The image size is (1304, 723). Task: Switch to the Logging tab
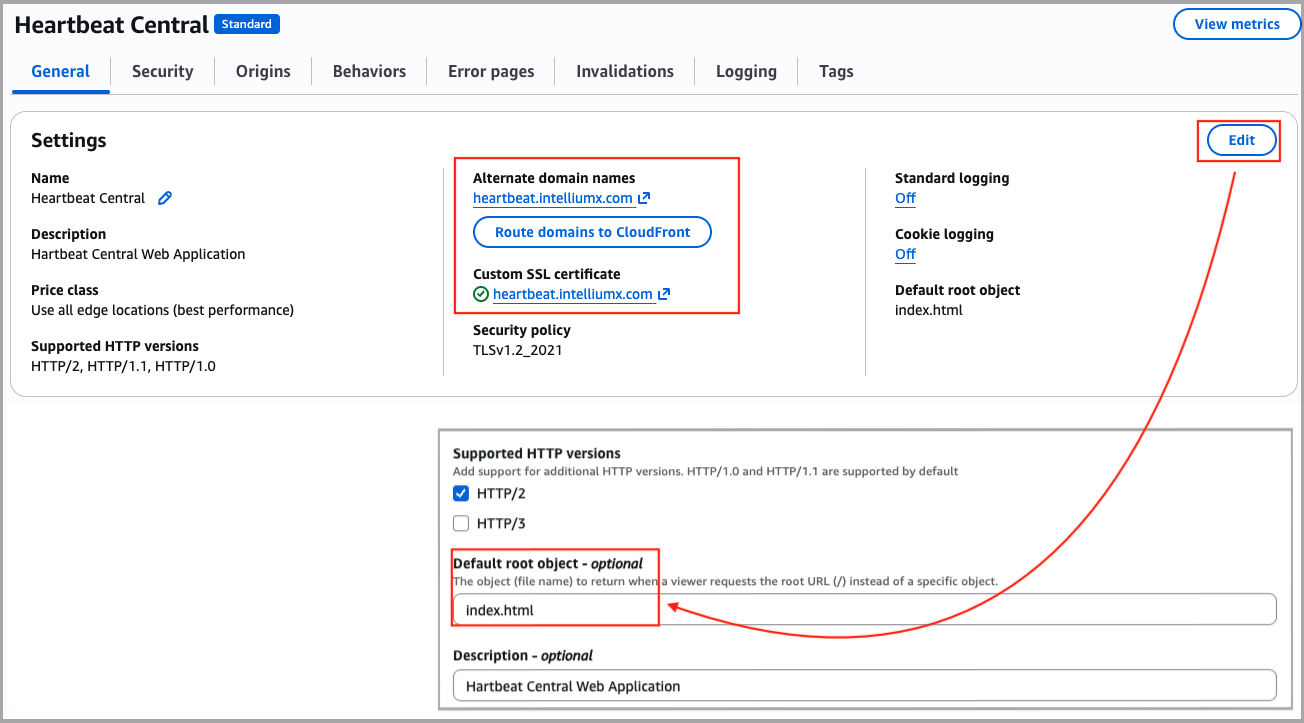[x=746, y=71]
